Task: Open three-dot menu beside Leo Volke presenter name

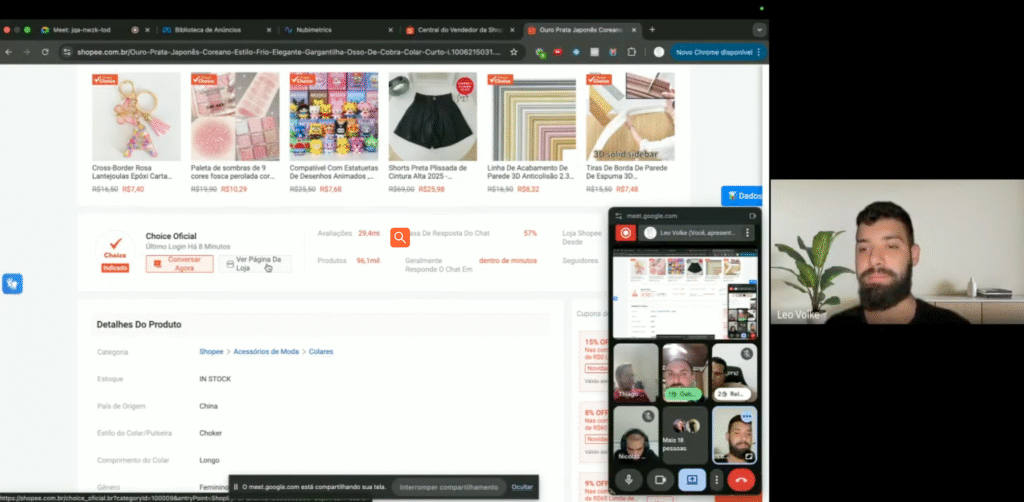Action: pyautogui.click(x=747, y=232)
